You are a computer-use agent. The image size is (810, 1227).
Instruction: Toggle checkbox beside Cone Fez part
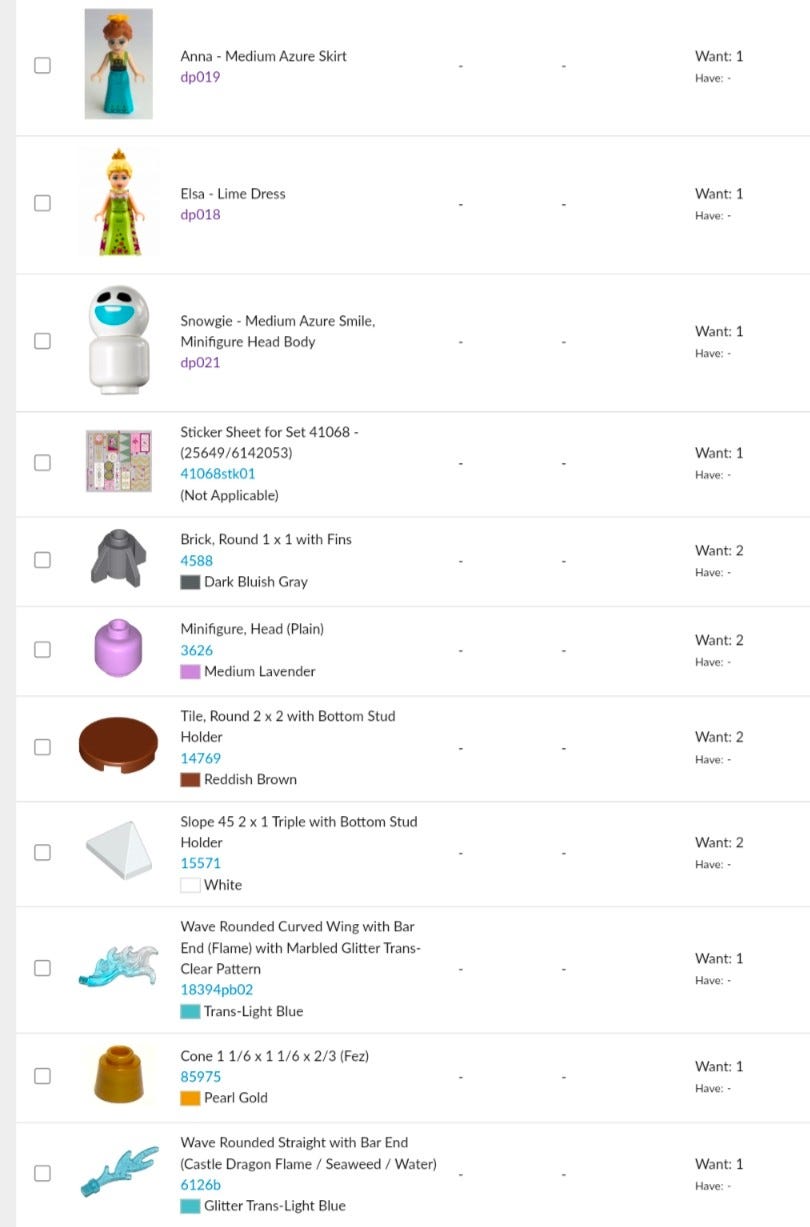coord(42,1076)
